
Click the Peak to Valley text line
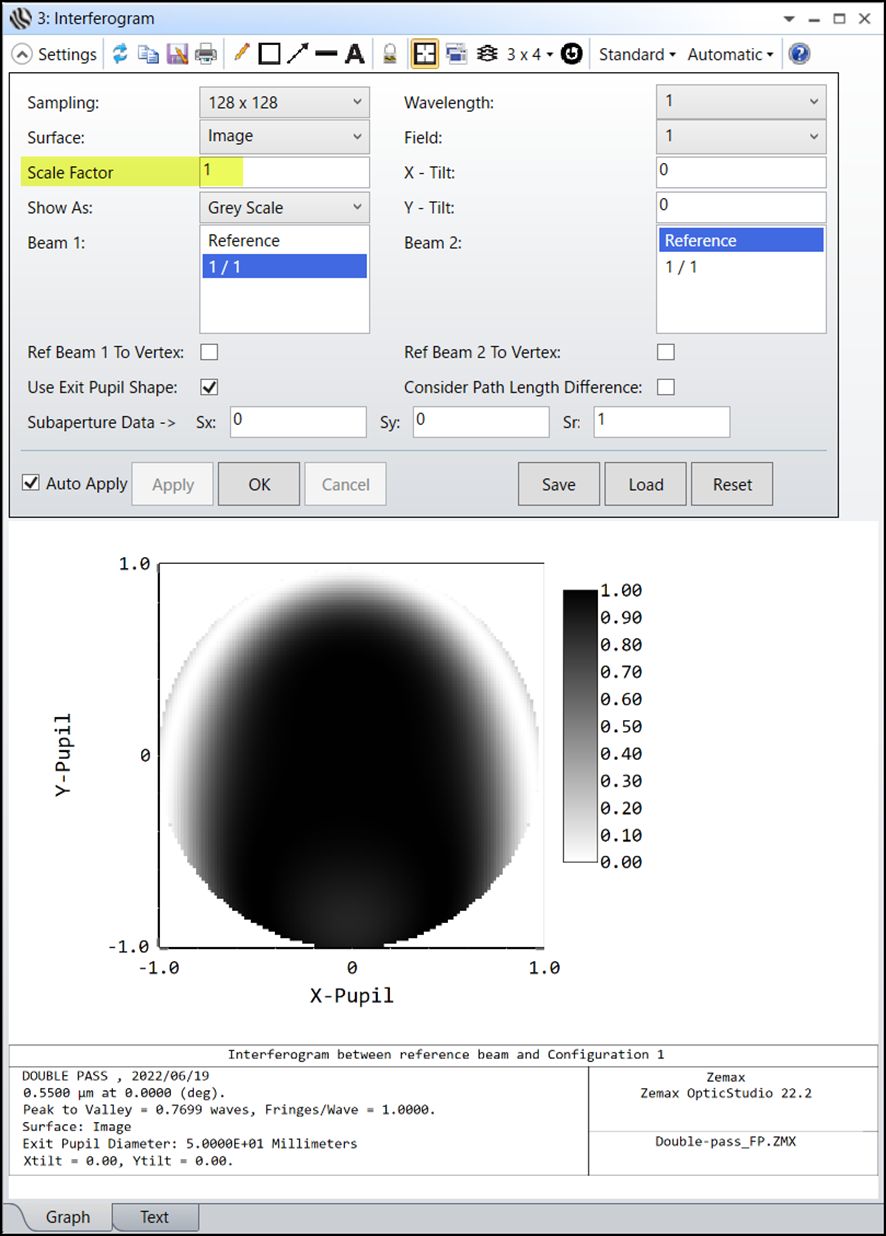tap(228, 1110)
